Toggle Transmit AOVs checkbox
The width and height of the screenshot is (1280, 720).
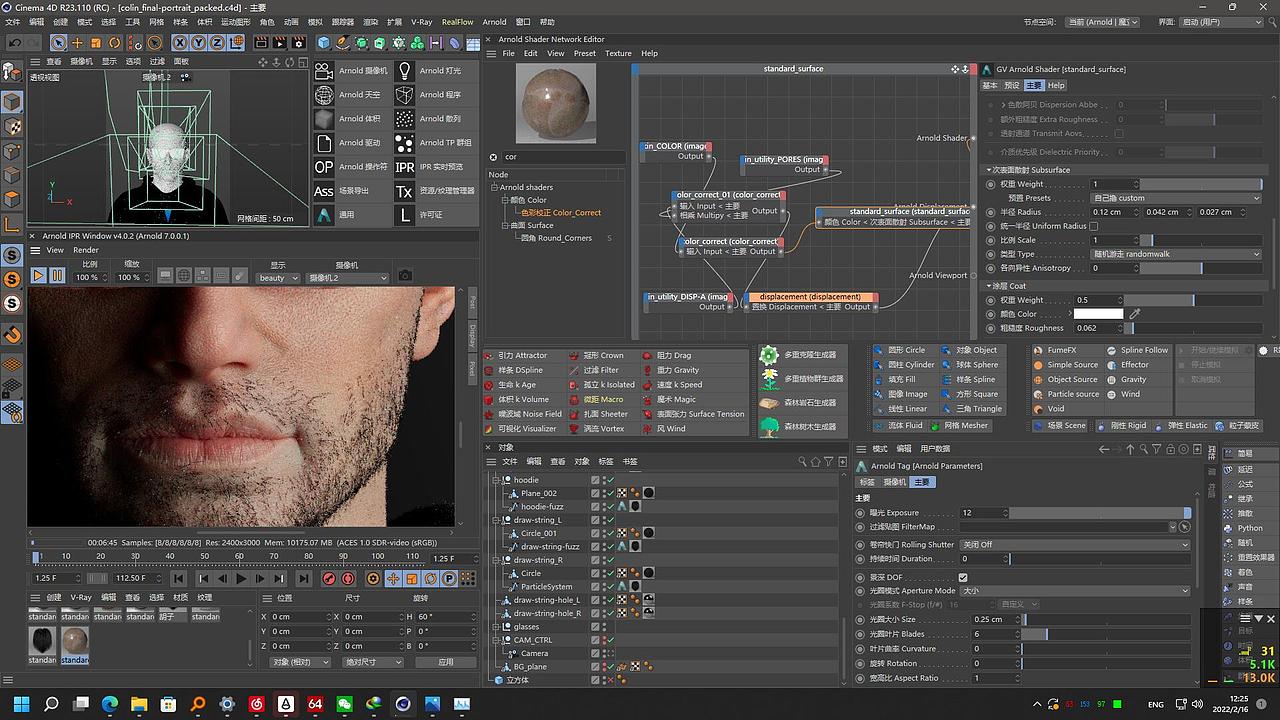(x=1119, y=133)
